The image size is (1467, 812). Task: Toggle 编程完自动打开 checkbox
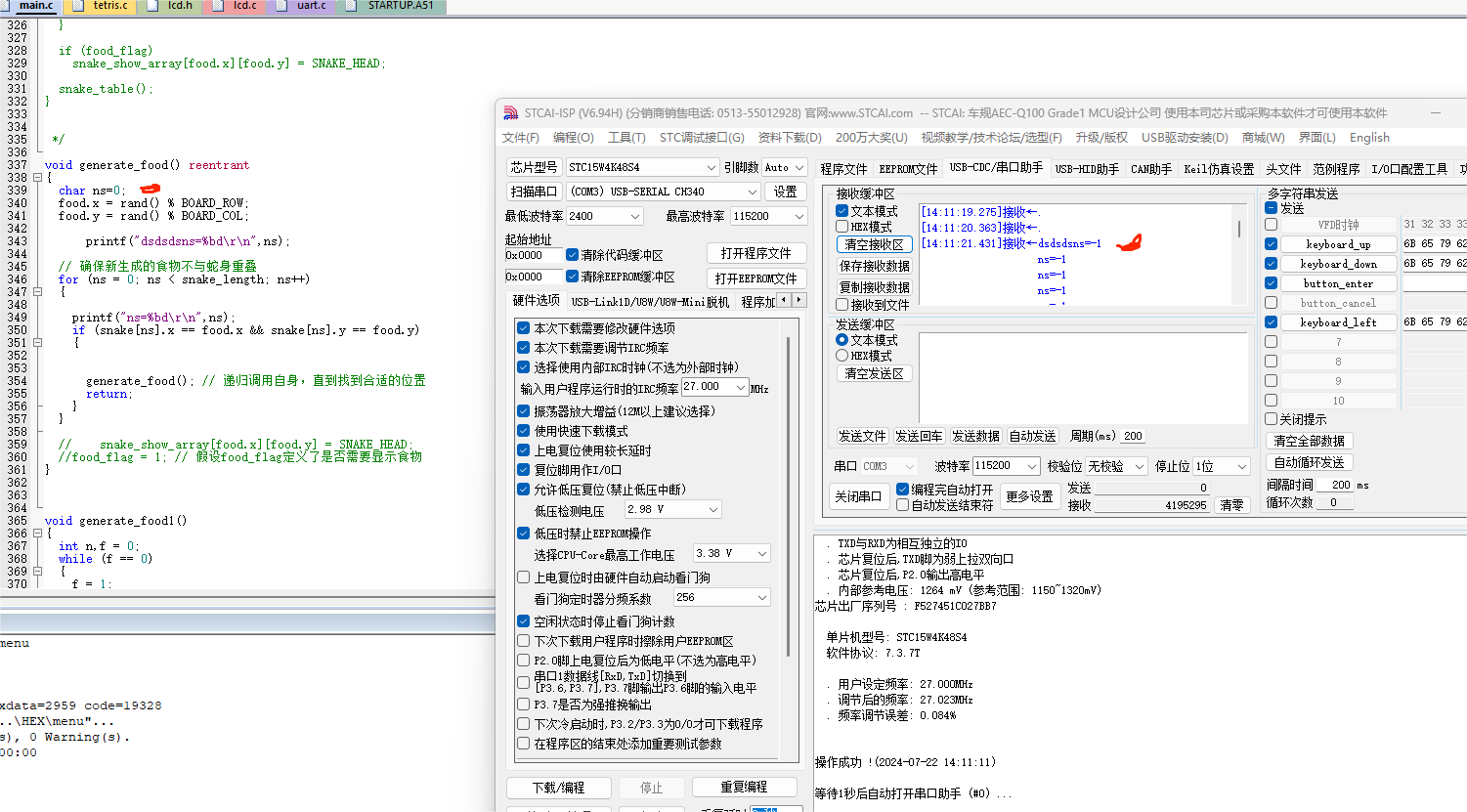903,490
